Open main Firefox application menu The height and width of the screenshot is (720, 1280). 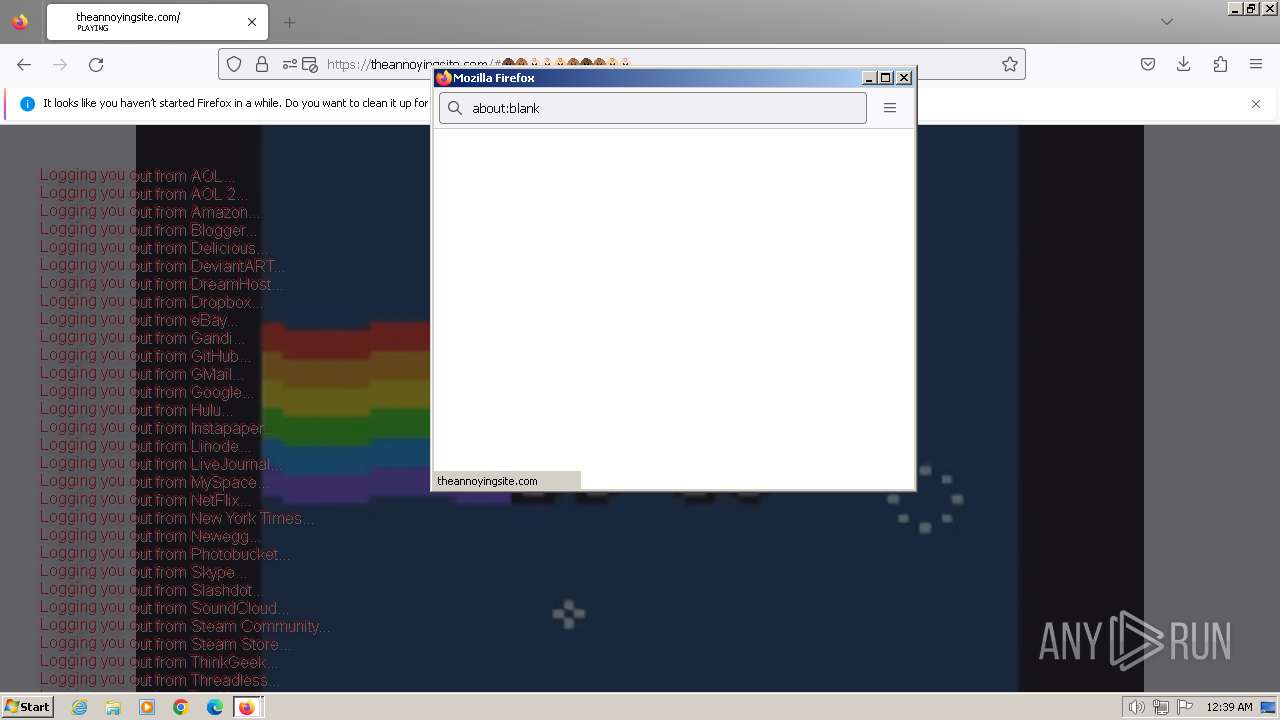point(1256,64)
